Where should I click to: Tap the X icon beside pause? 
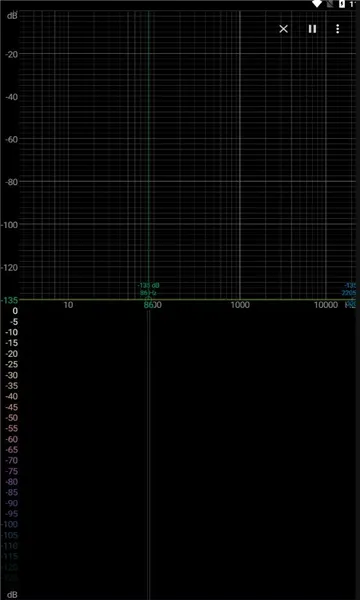(283, 29)
